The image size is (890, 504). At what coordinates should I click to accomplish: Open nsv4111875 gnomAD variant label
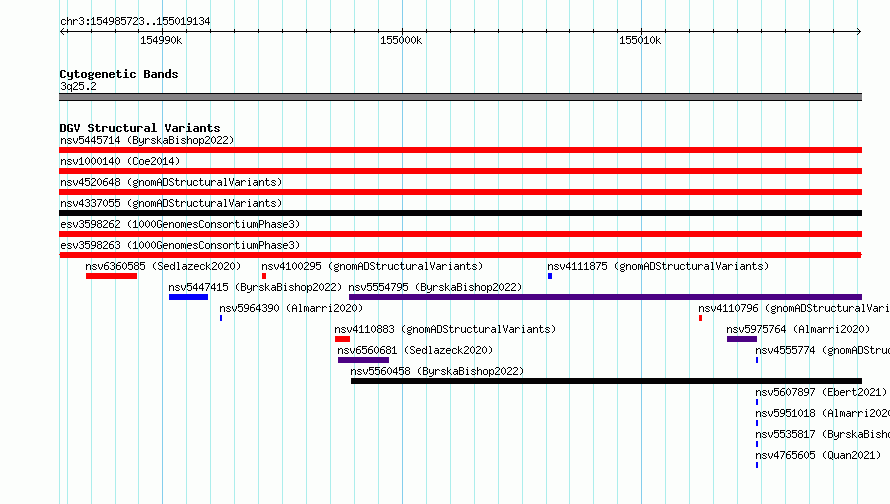pyautogui.click(x=658, y=266)
